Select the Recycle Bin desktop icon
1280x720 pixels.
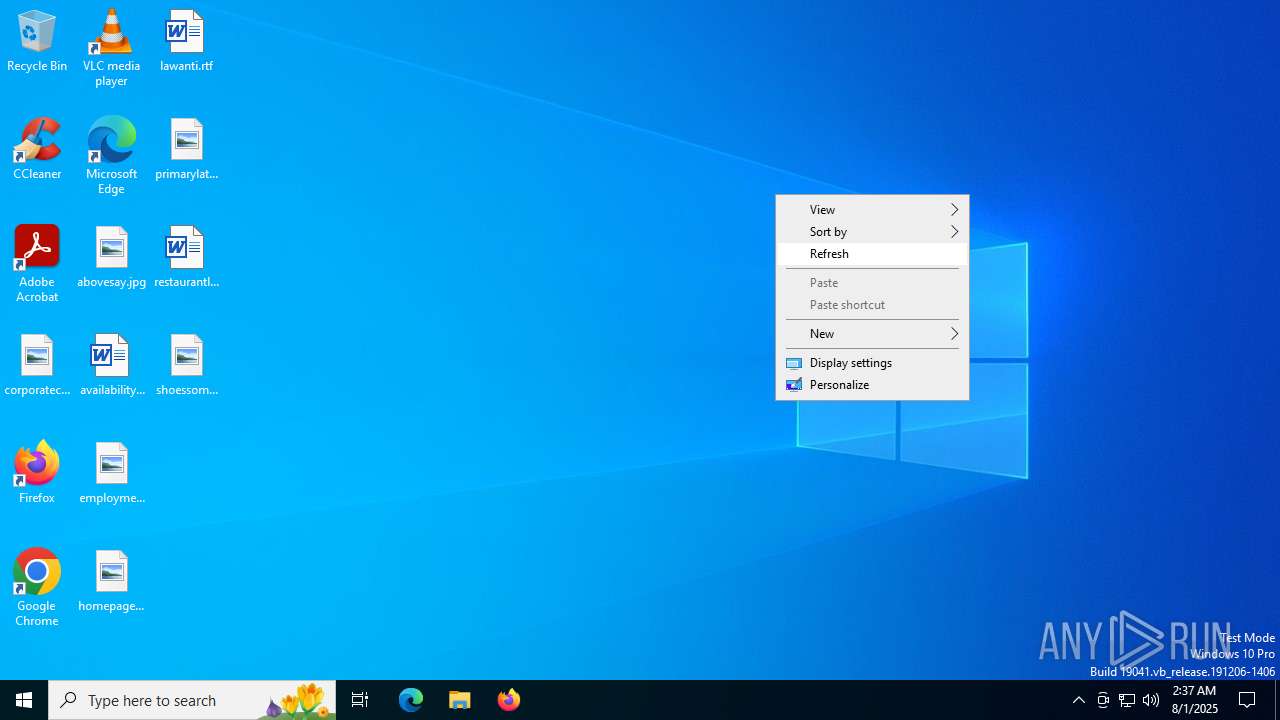coord(37,41)
